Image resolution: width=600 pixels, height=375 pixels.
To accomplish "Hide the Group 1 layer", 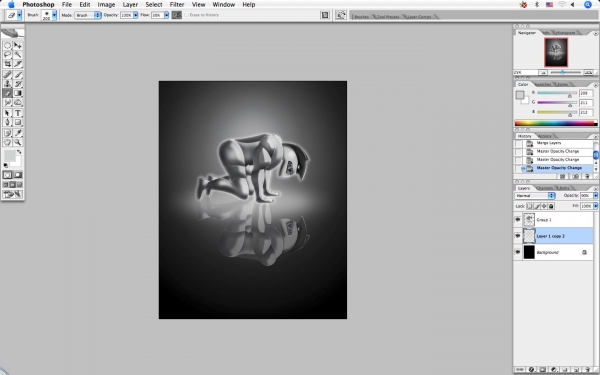I will [517, 220].
